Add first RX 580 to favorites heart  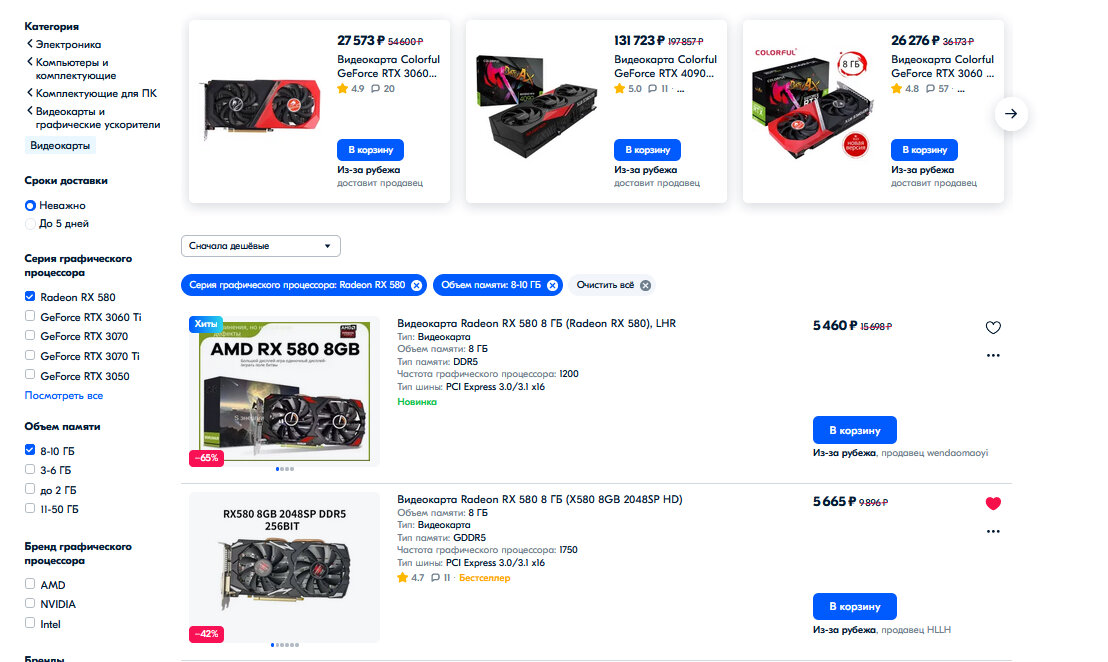pos(993,327)
